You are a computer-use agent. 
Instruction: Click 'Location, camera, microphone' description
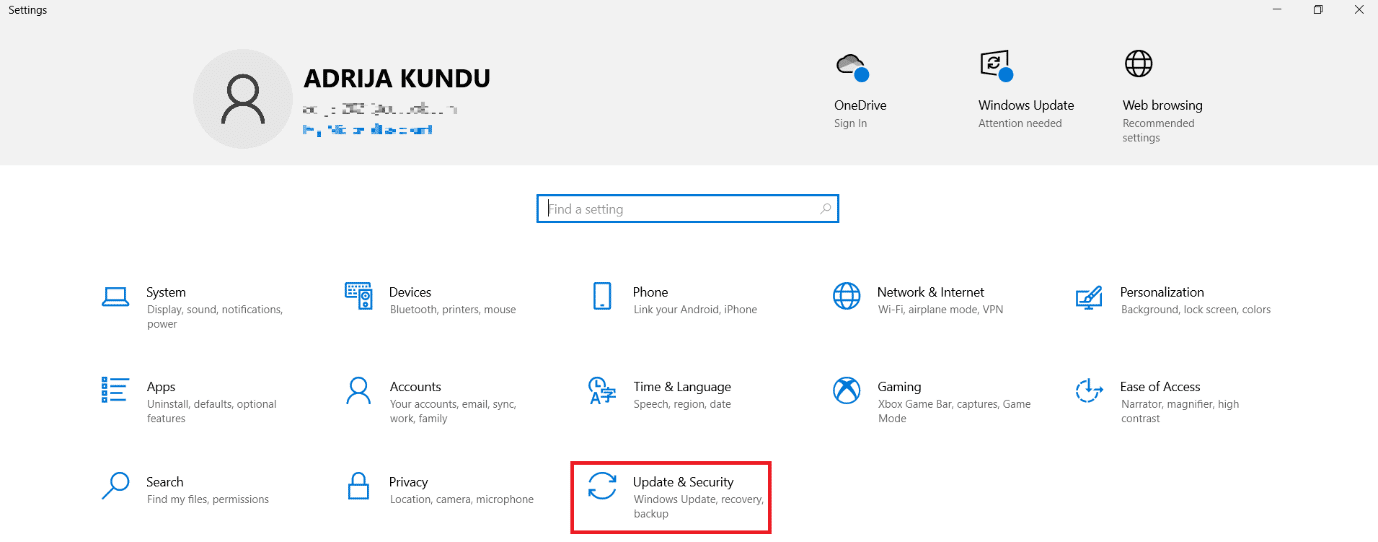461,499
